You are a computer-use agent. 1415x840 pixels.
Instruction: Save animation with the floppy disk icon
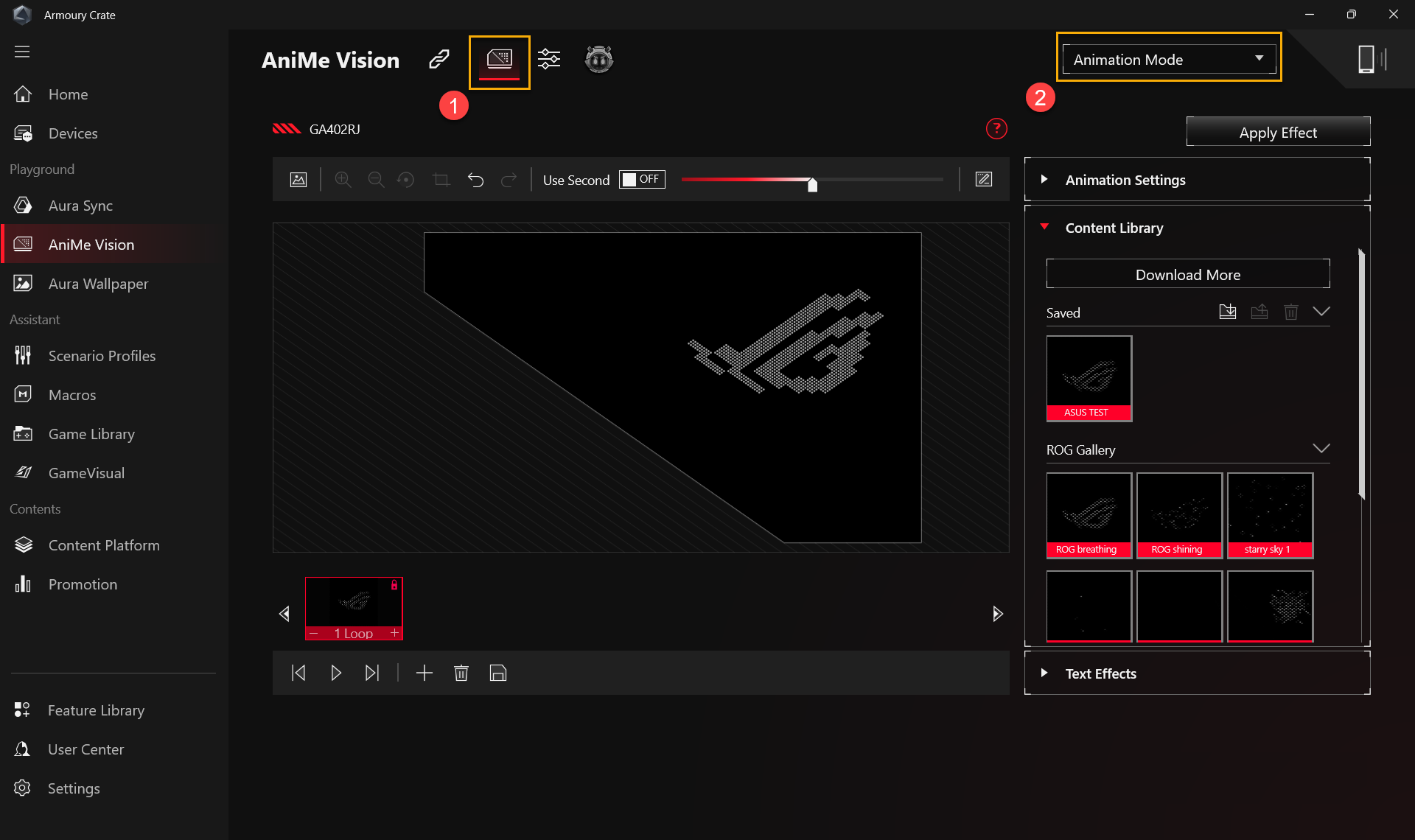[498, 673]
